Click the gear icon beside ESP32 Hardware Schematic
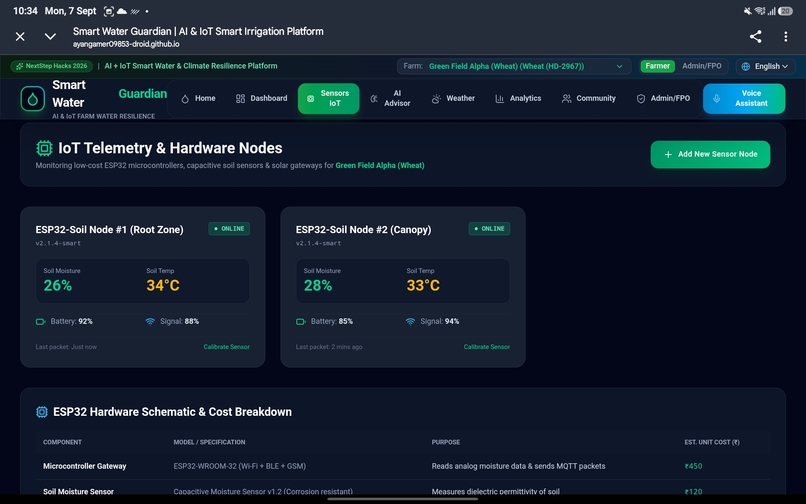Viewport: 806px width, 504px height. pyautogui.click(x=42, y=412)
